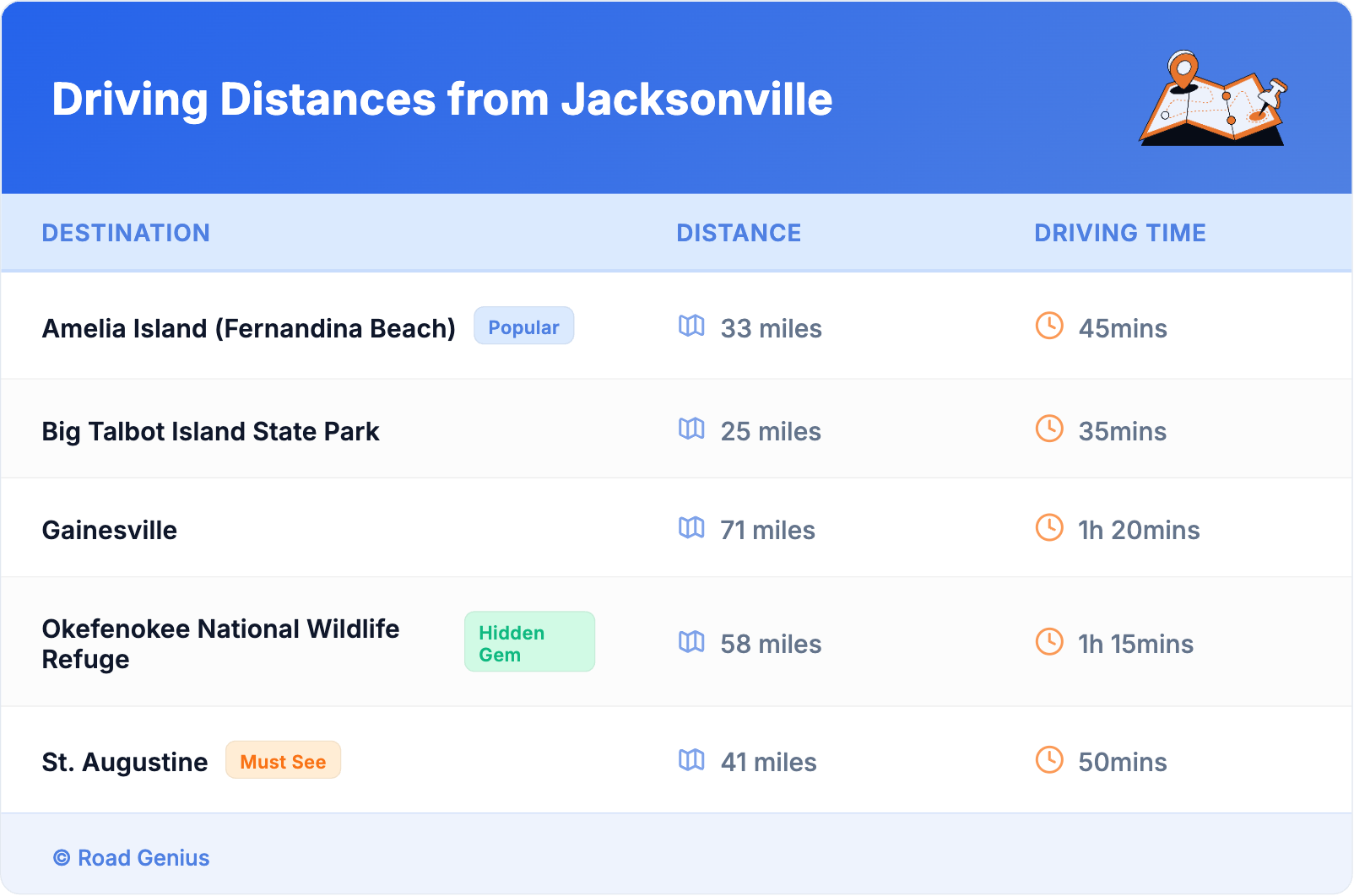Viewport: 1354px width, 896px height.
Task: Select the Gainesville destination row
Action: coord(110,530)
